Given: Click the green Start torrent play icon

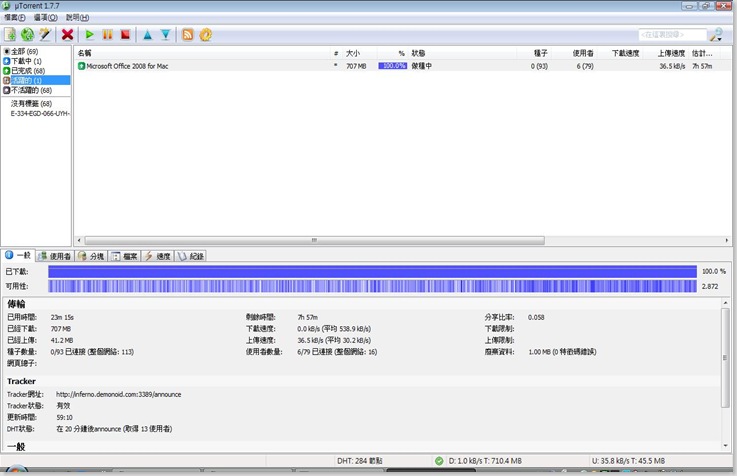Looking at the screenshot, I should pos(89,34).
